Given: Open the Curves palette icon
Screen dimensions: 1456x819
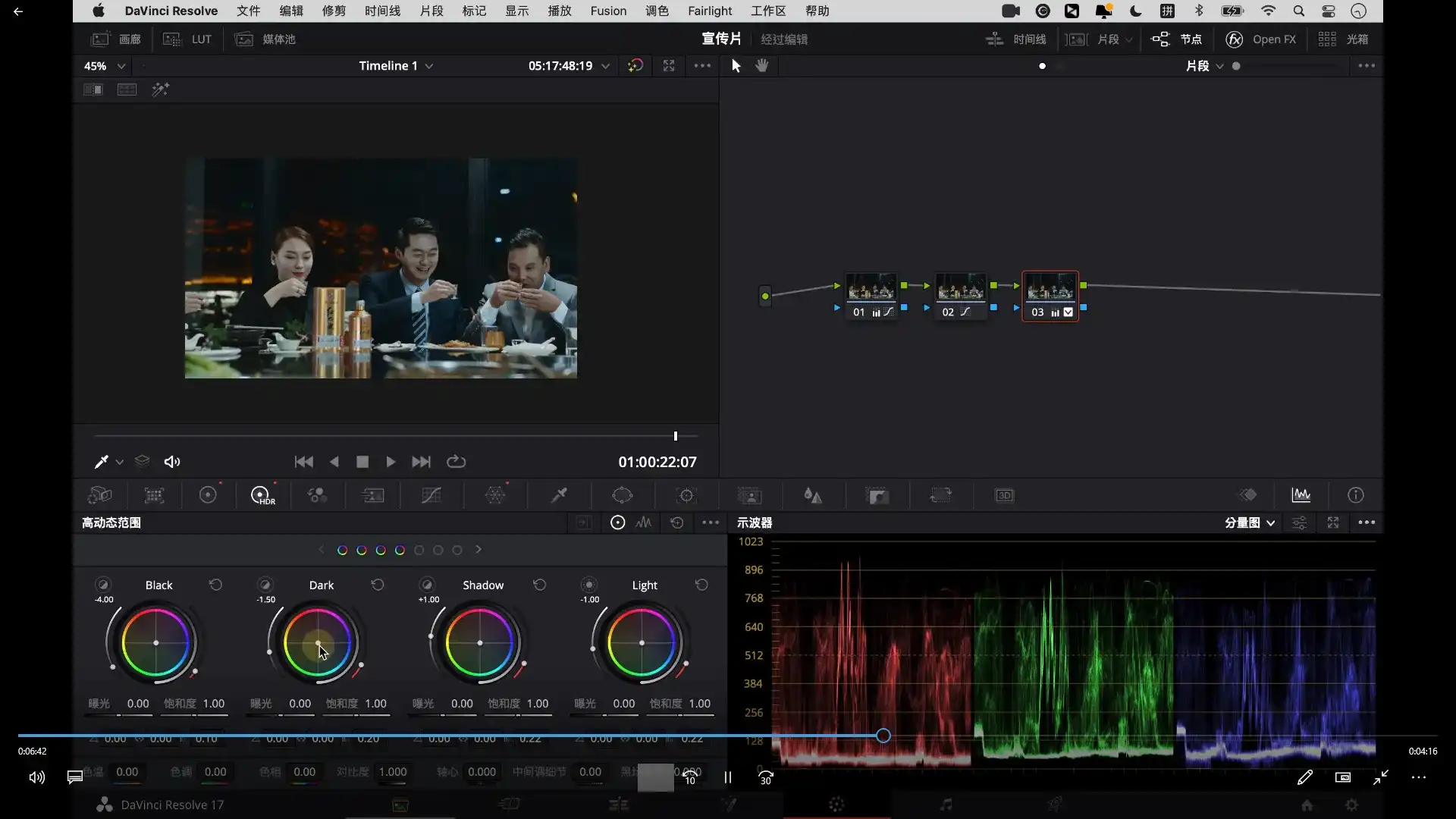Looking at the screenshot, I should (431, 495).
